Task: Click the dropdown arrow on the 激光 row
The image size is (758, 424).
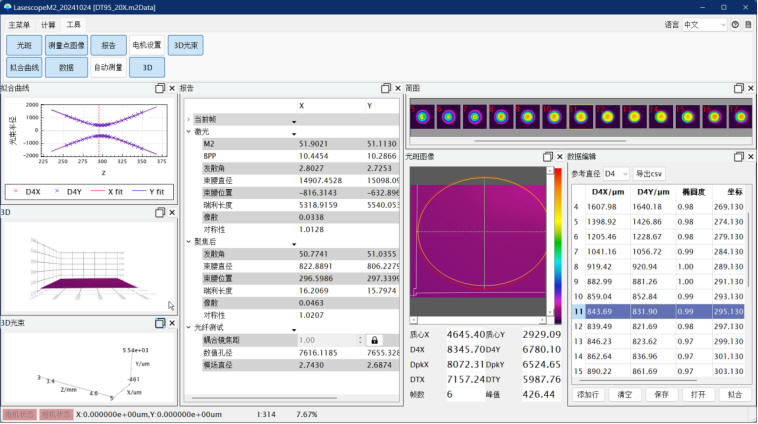Action: tap(294, 134)
